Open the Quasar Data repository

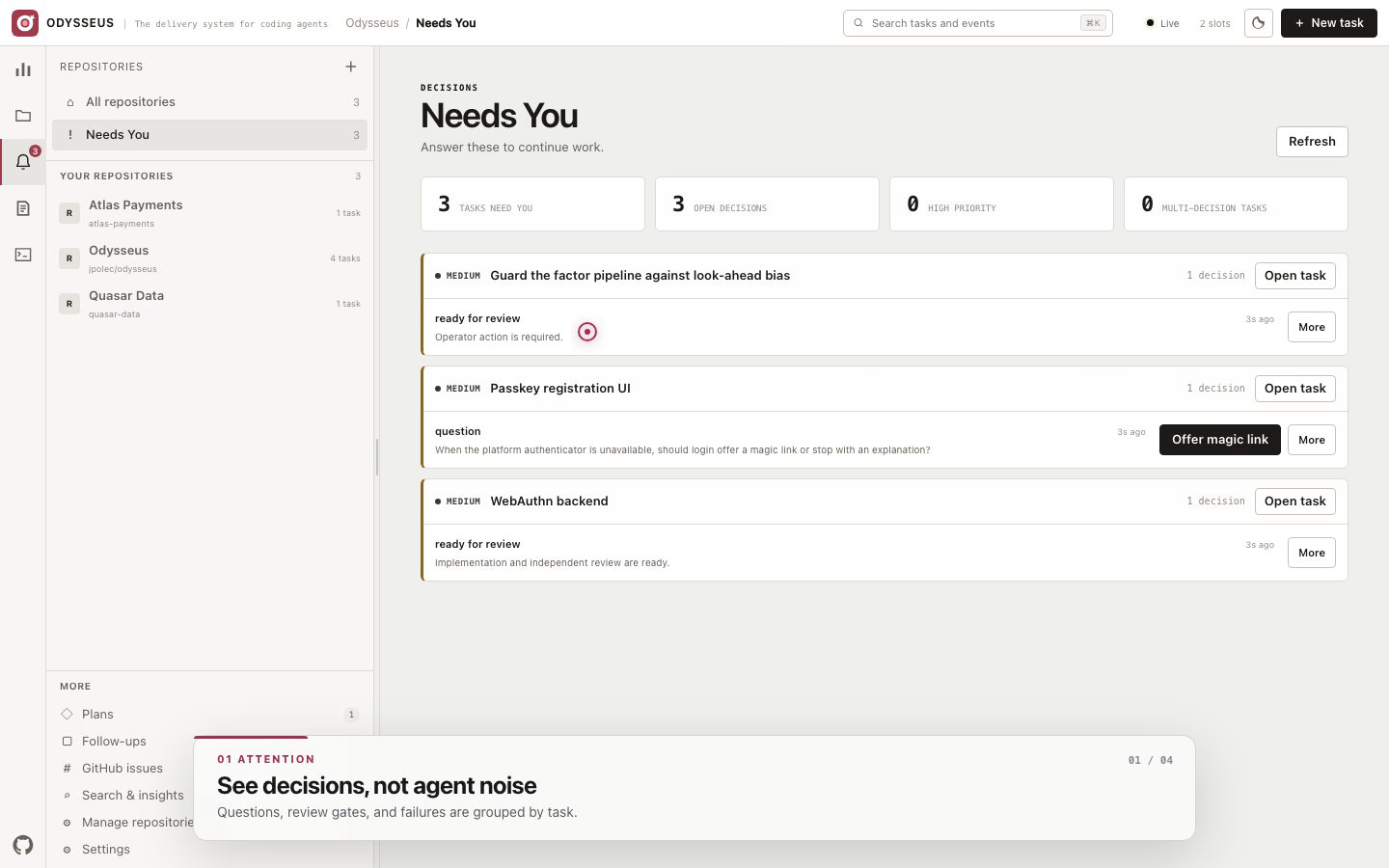(209, 304)
